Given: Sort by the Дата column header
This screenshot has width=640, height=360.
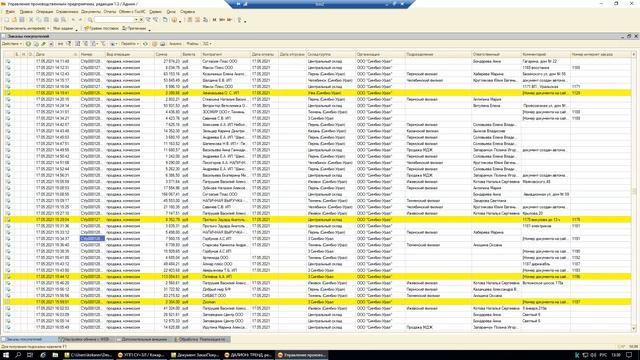Looking at the screenshot, I should coord(56,54).
